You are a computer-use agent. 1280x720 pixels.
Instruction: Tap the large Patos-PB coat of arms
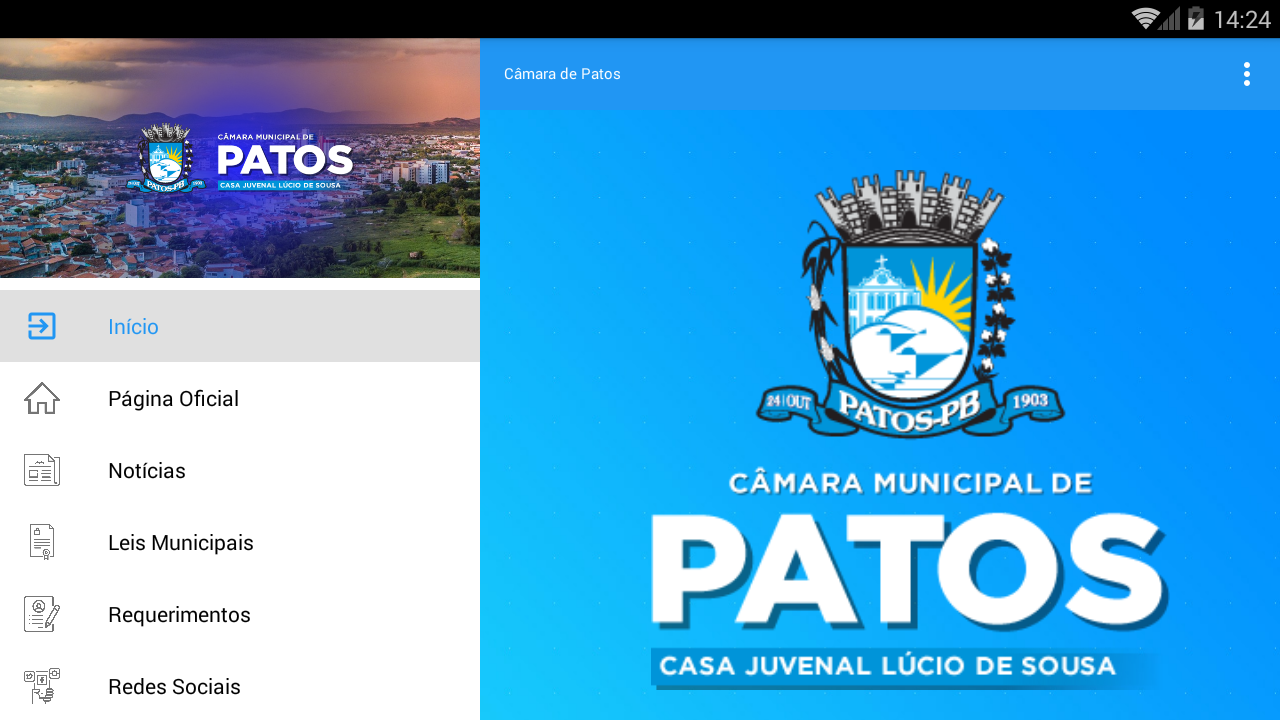tap(909, 304)
